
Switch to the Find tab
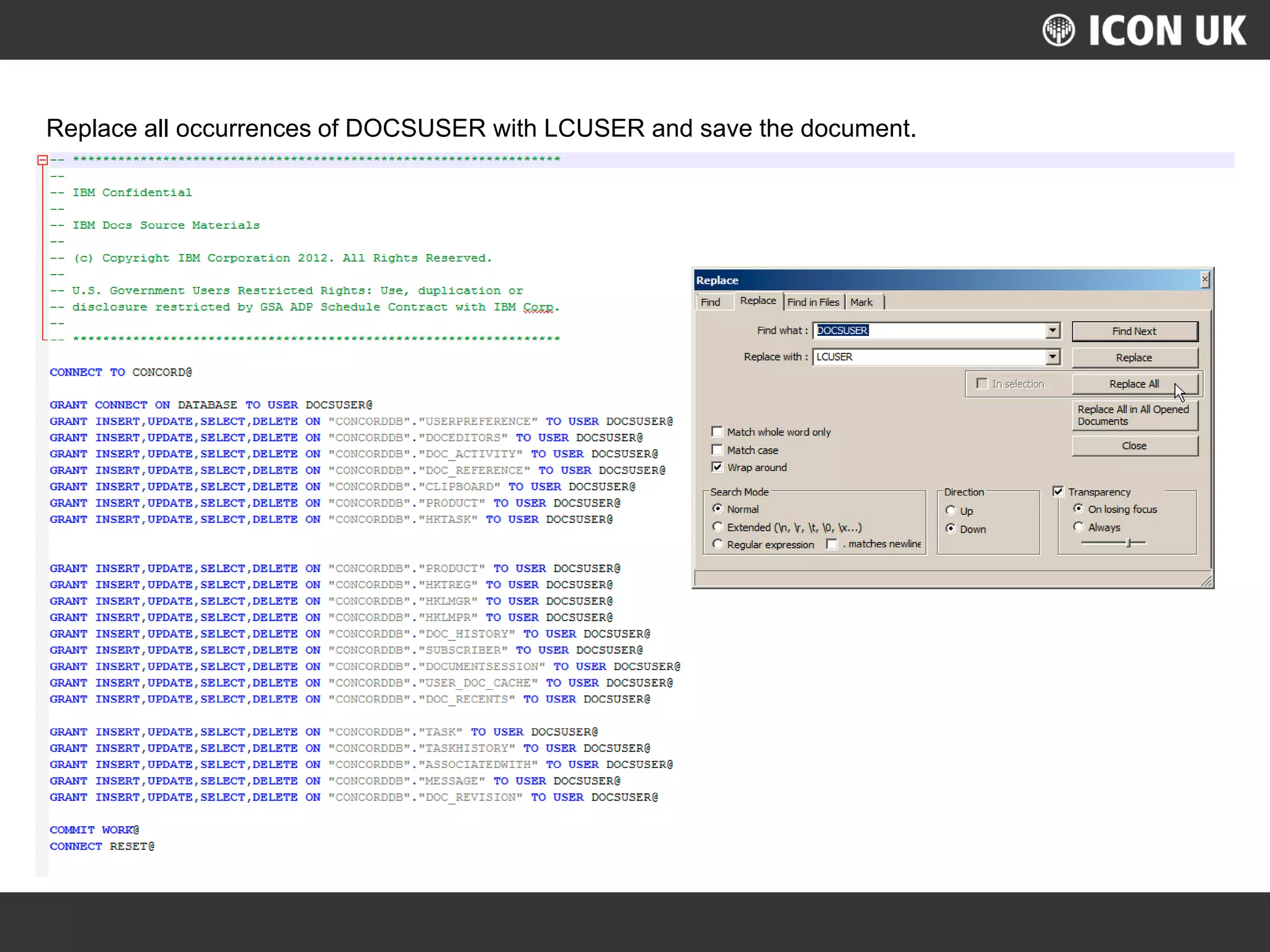coord(711,302)
